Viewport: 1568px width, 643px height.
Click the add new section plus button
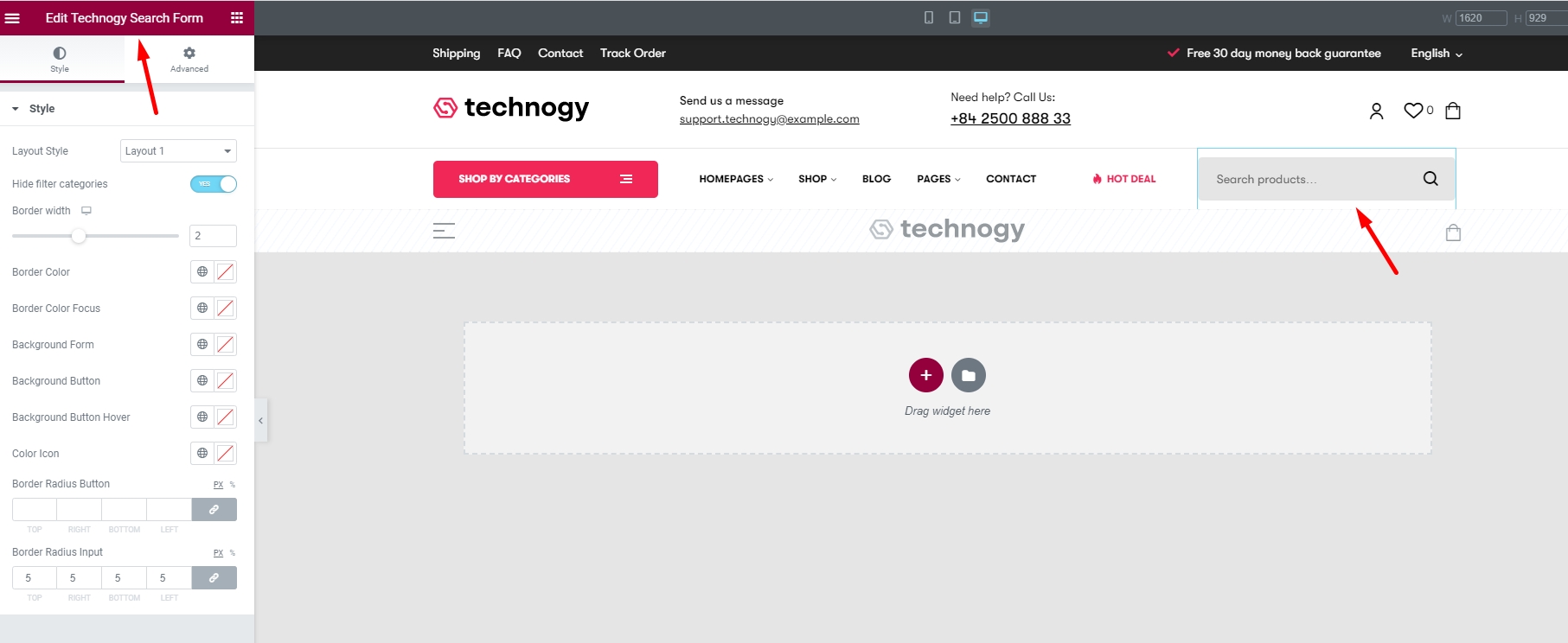(x=925, y=375)
